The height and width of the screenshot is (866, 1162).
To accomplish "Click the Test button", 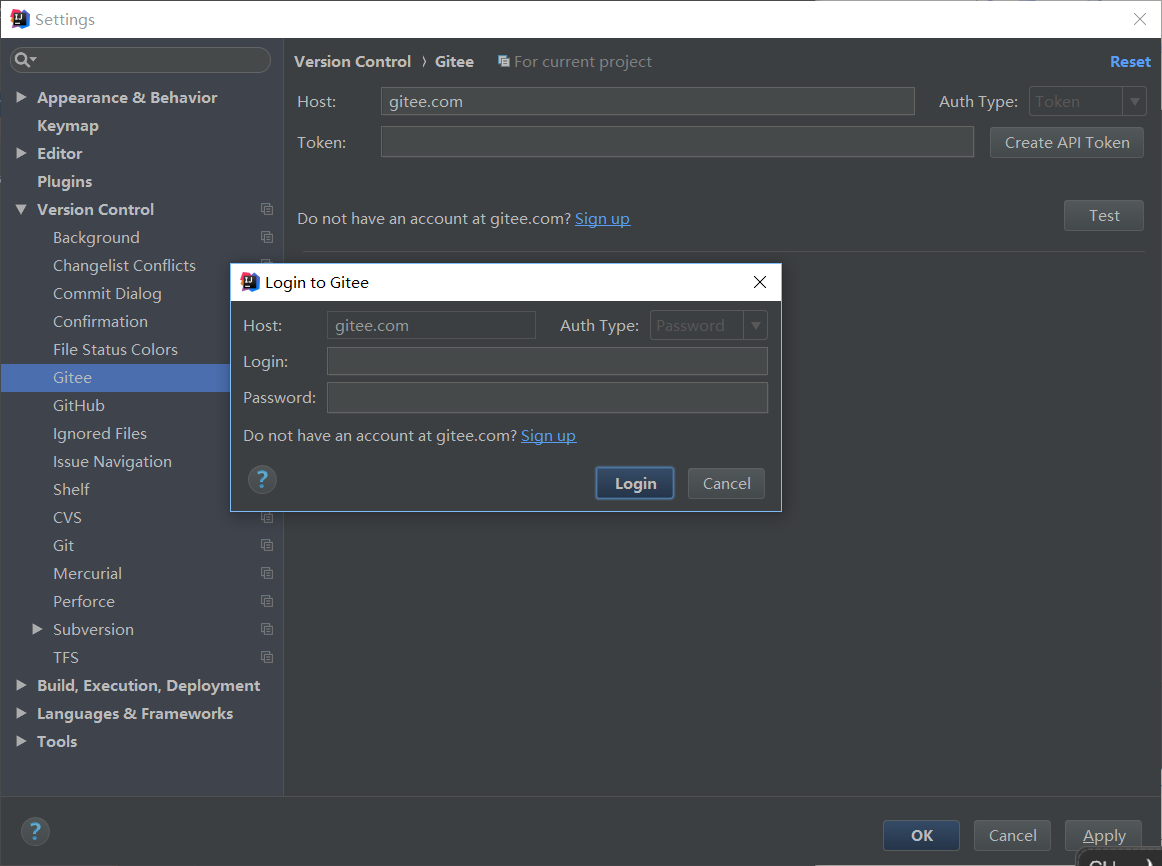I will (1103, 216).
